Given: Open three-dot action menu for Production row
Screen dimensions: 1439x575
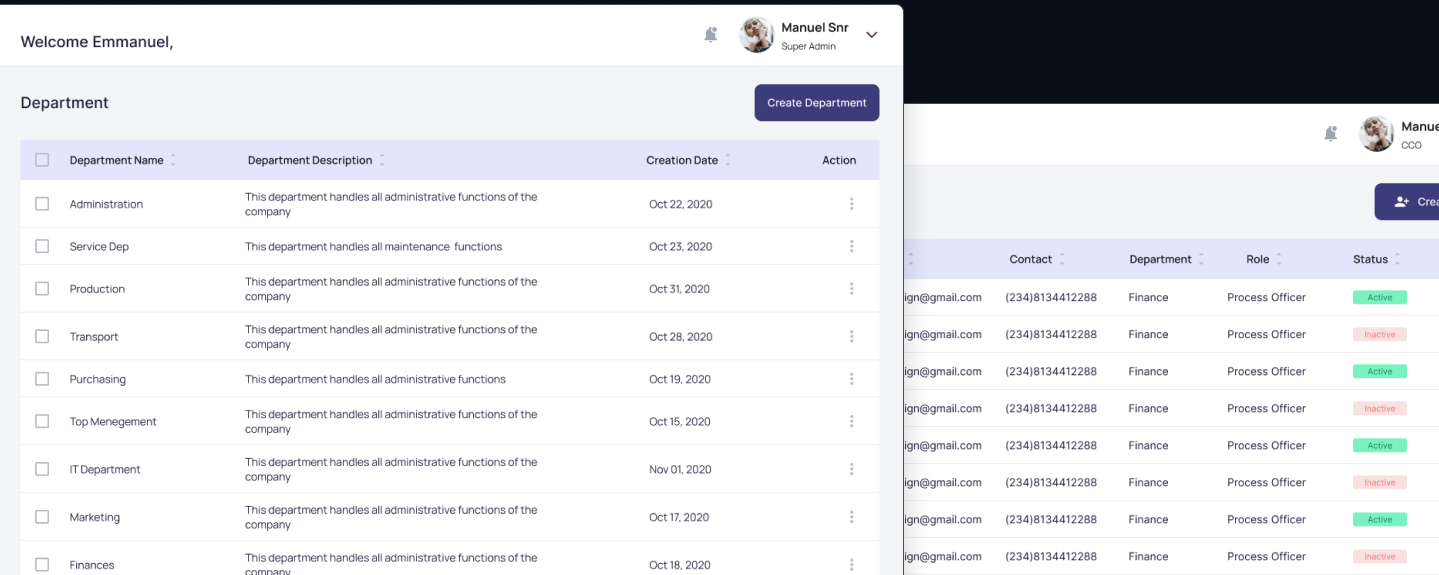Looking at the screenshot, I should tap(851, 289).
